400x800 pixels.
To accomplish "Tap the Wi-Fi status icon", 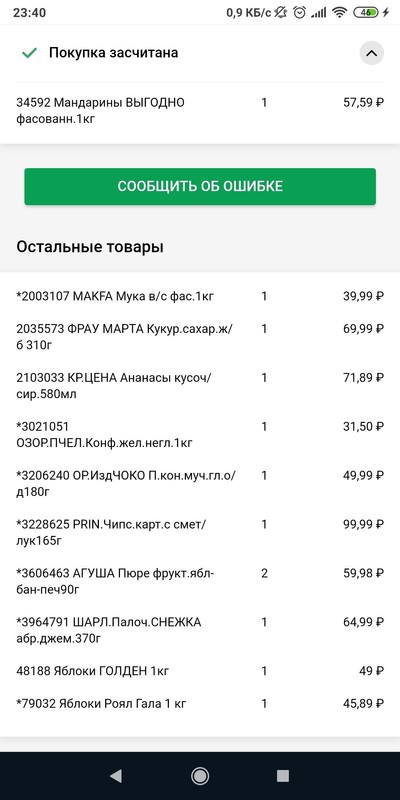I will 339,13.
